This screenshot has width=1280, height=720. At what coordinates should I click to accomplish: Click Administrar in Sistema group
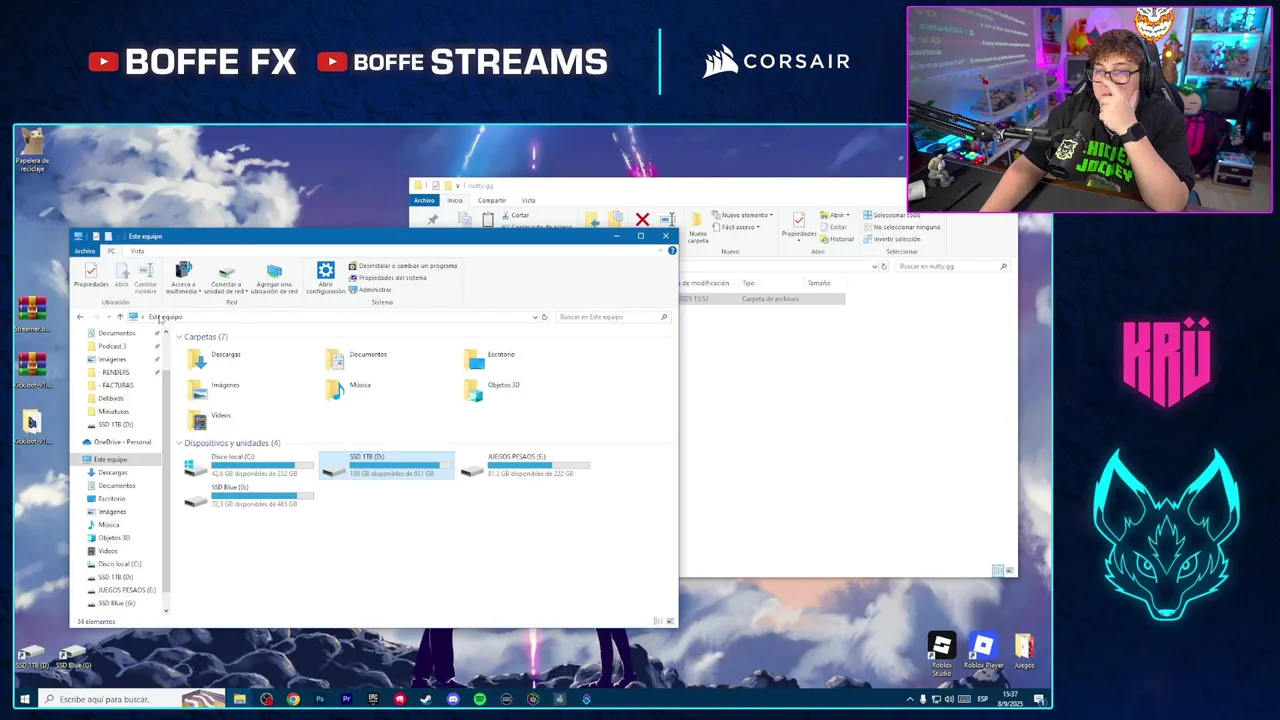tap(370, 290)
